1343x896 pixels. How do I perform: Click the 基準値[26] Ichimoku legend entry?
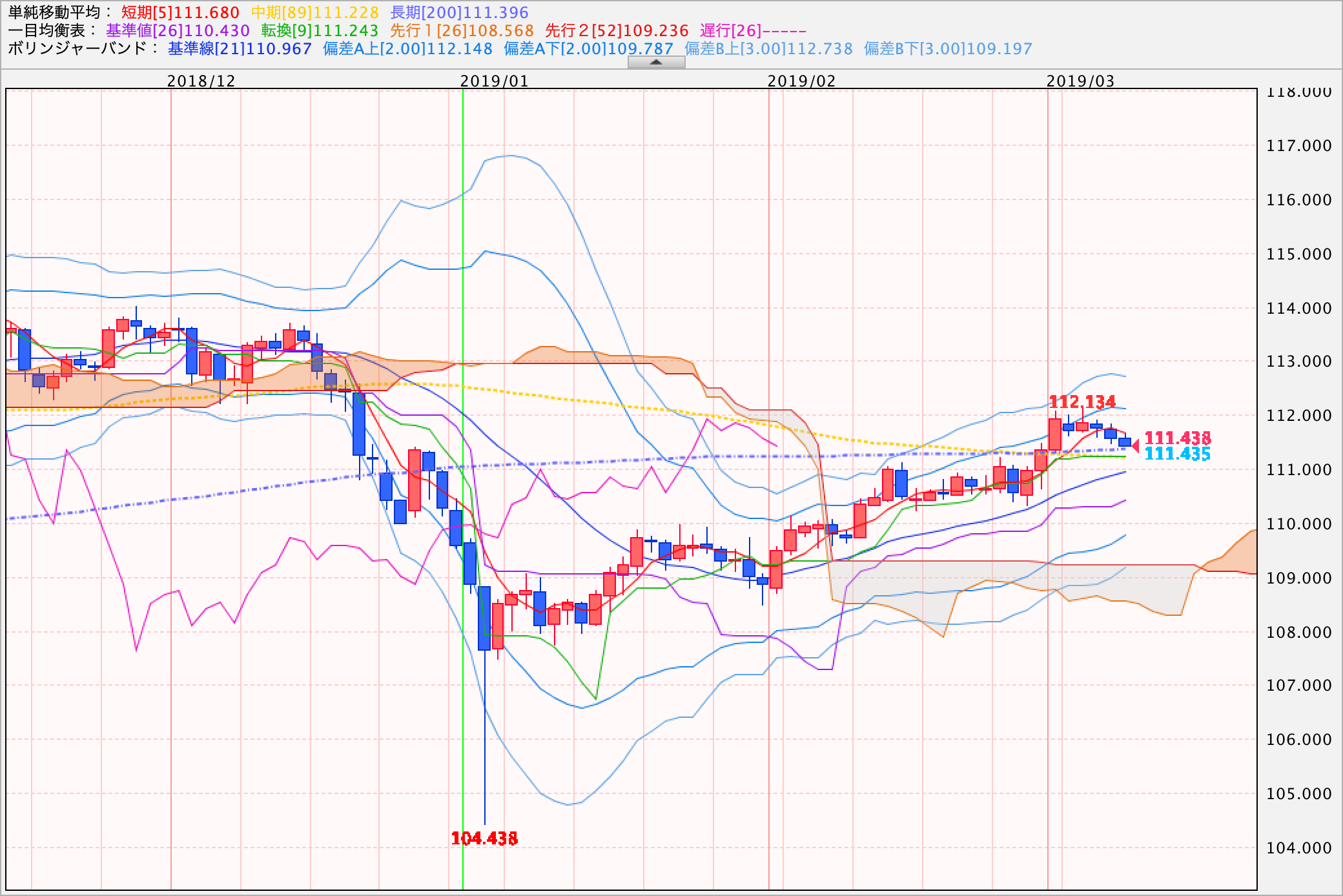coord(178,30)
